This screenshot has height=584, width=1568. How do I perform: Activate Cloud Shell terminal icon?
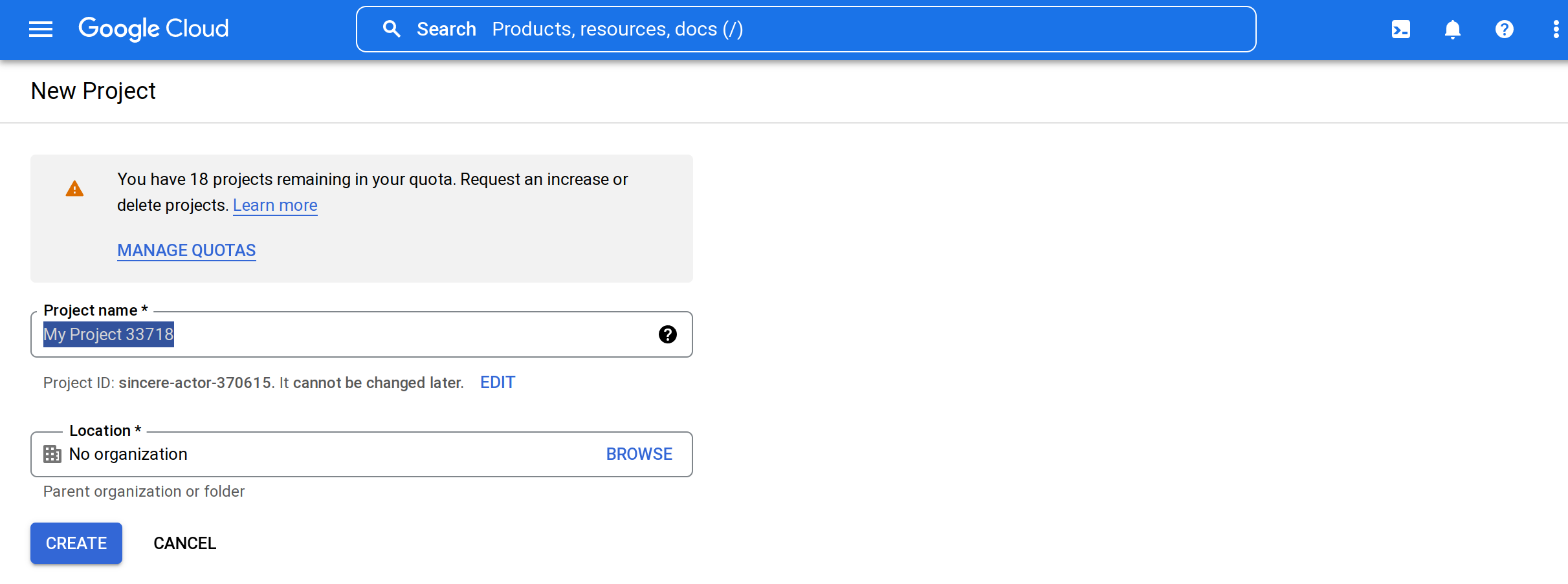coord(1400,29)
